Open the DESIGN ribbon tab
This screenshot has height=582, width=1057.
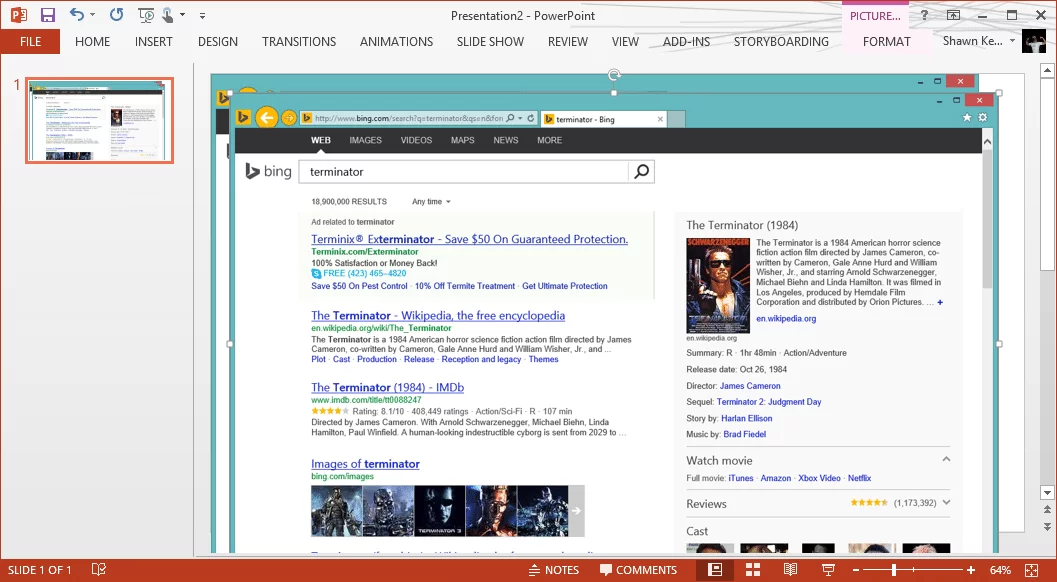(x=218, y=41)
